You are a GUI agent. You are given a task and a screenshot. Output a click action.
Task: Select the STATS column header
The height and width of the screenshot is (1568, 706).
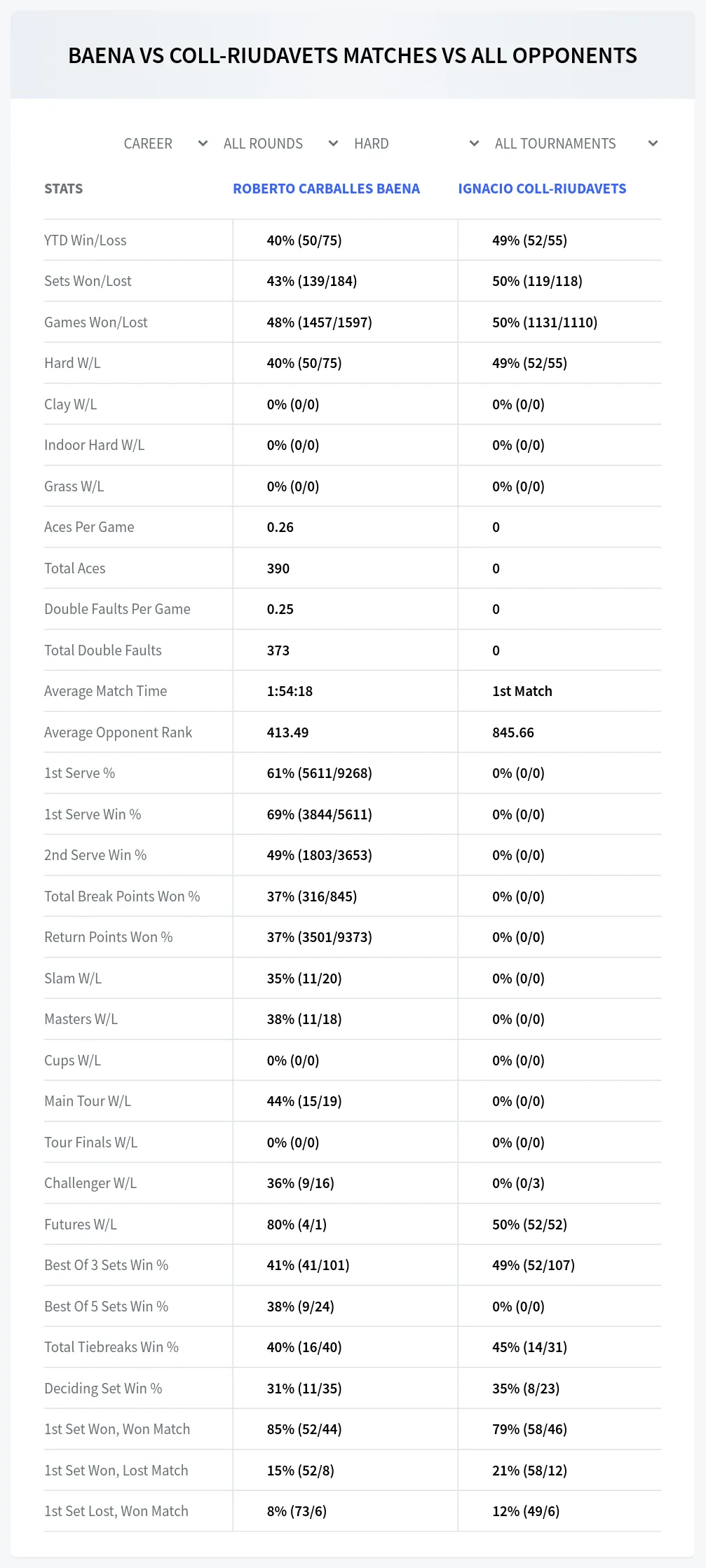coord(63,189)
